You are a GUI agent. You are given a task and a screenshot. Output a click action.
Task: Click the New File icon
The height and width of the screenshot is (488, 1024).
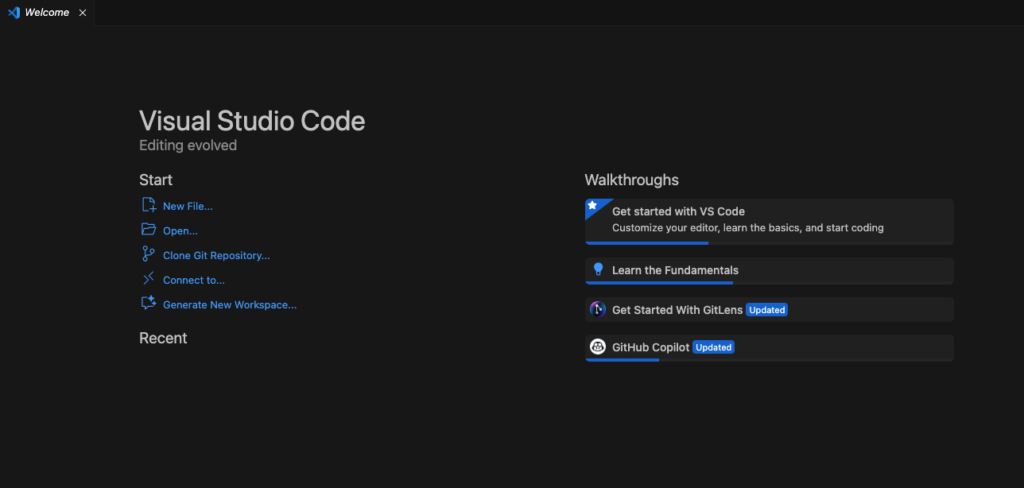tap(148, 205)
